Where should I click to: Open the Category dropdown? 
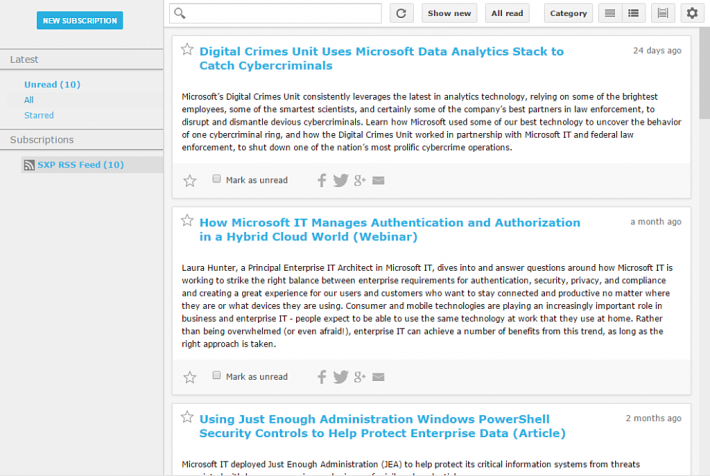[568, 13]
